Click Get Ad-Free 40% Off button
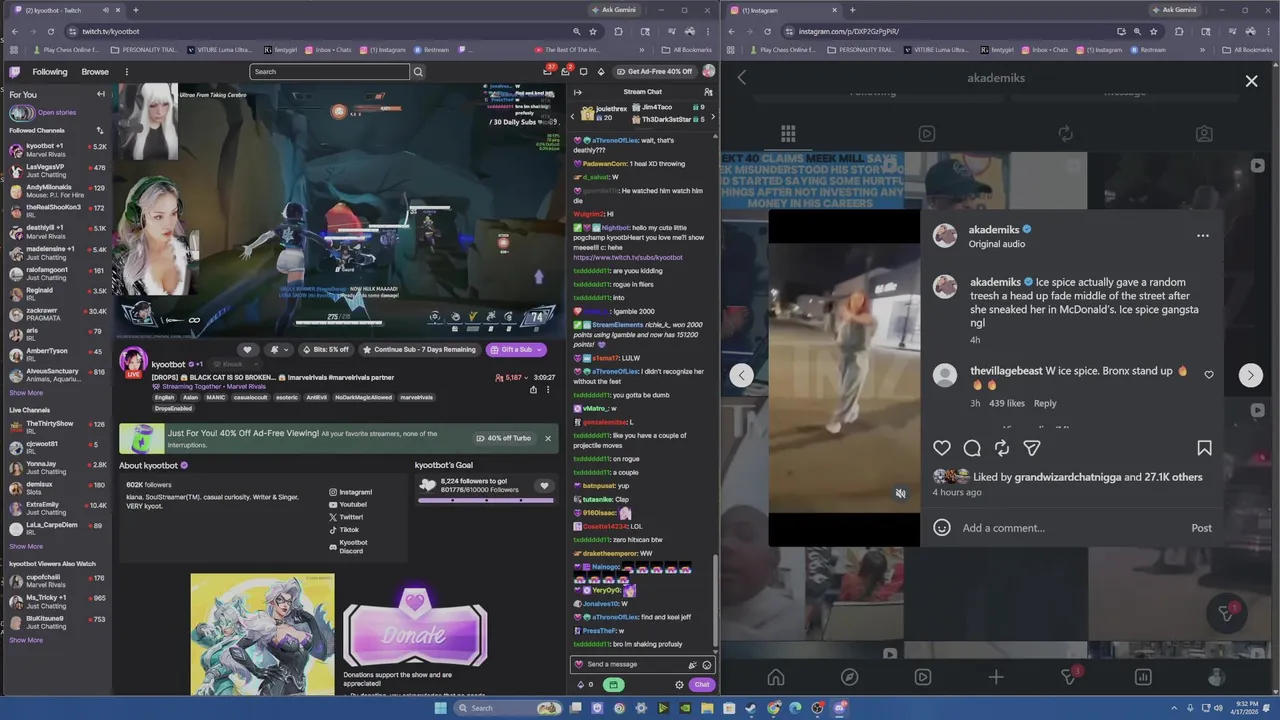Viewport: 1280px width, 720px height. [654, 72]
